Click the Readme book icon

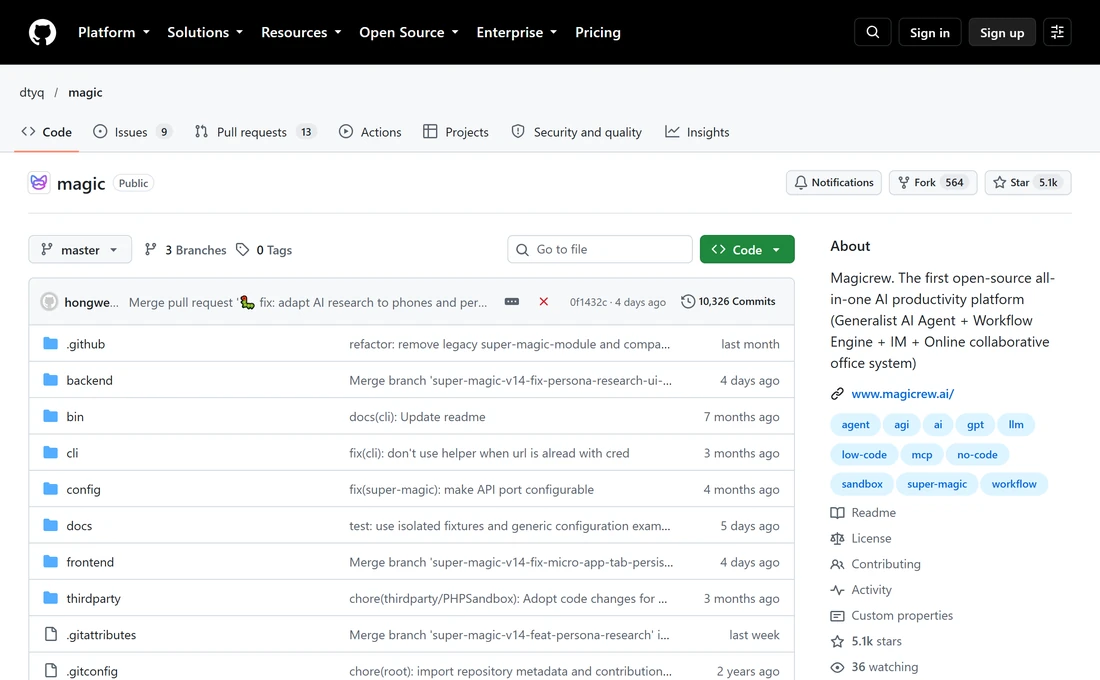837,513
